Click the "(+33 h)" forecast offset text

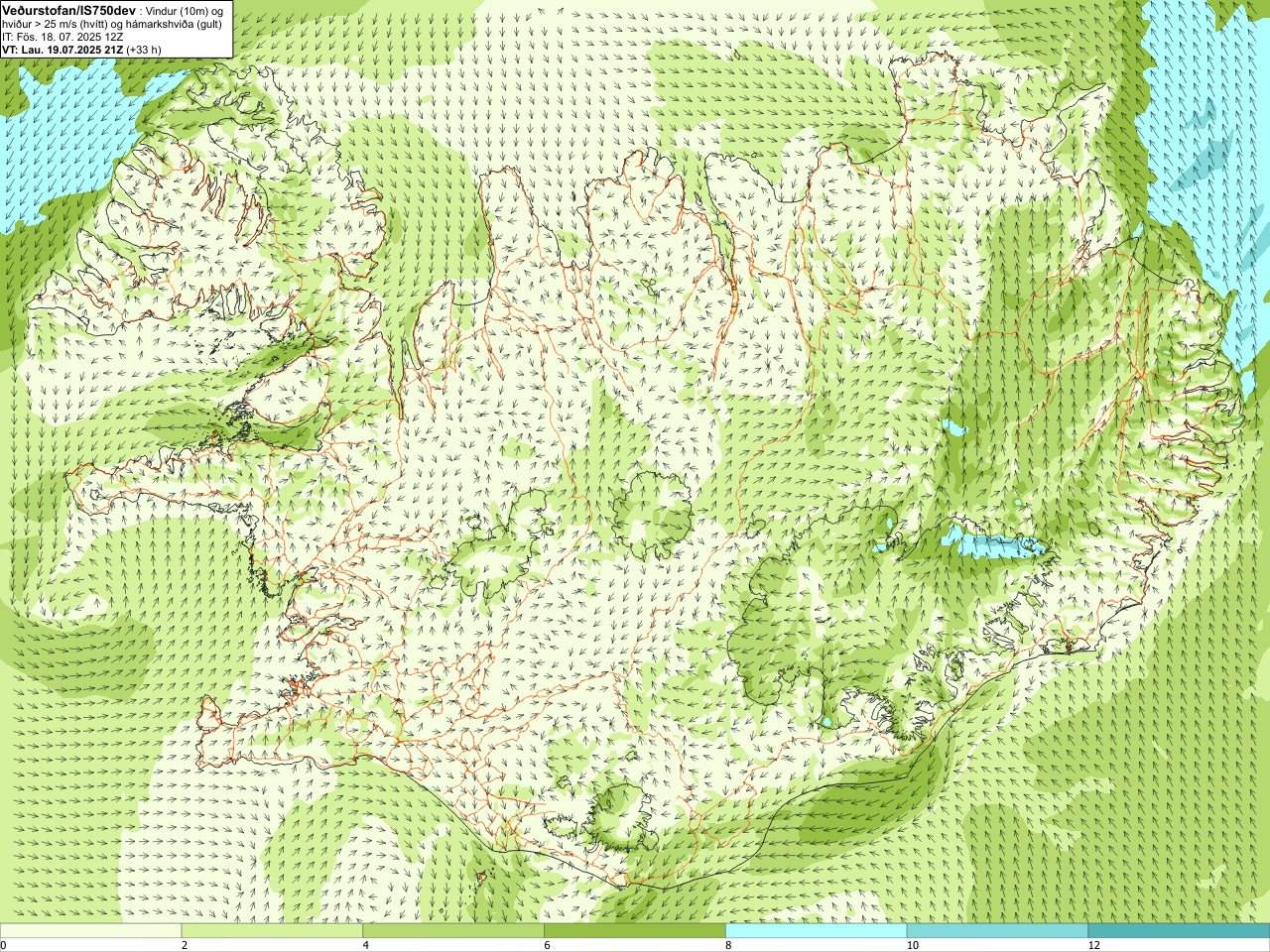[x=144, y=49]
